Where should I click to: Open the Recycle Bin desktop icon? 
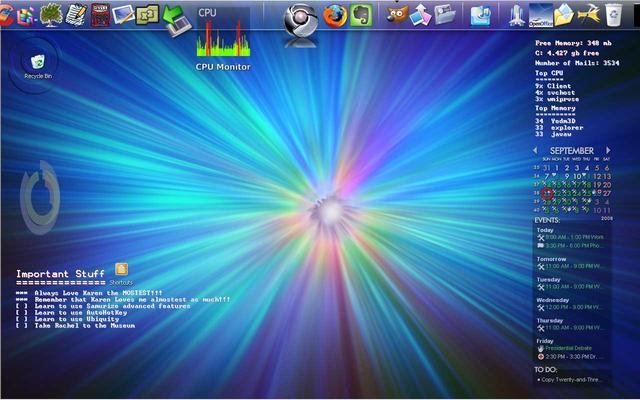click(37, 63)
